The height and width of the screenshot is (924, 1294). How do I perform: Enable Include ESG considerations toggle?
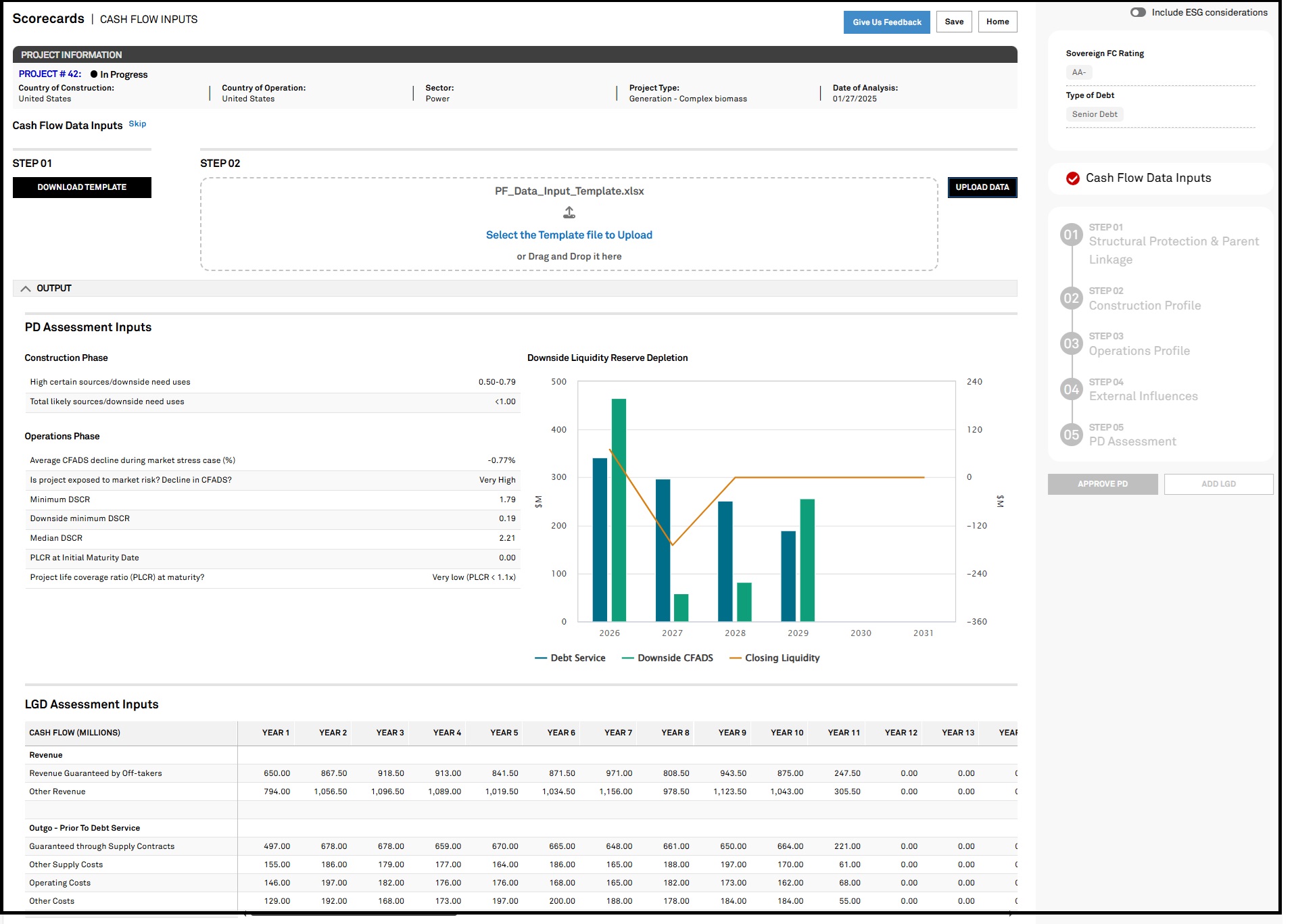tap(1138, 12)
